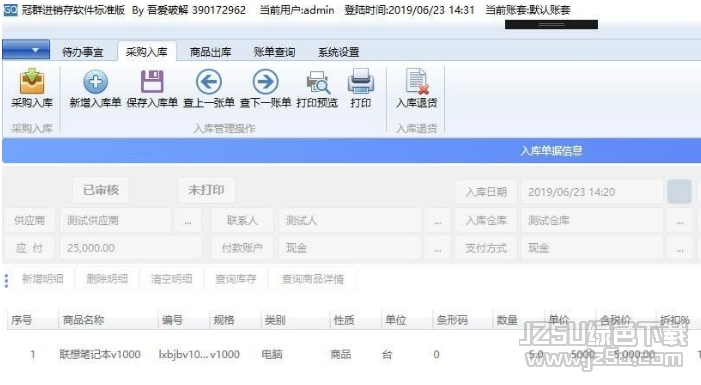This screenshot has width=701, height=385.
Task: Save with the 保存入库单 floppy icon
Action: point(152,88)
